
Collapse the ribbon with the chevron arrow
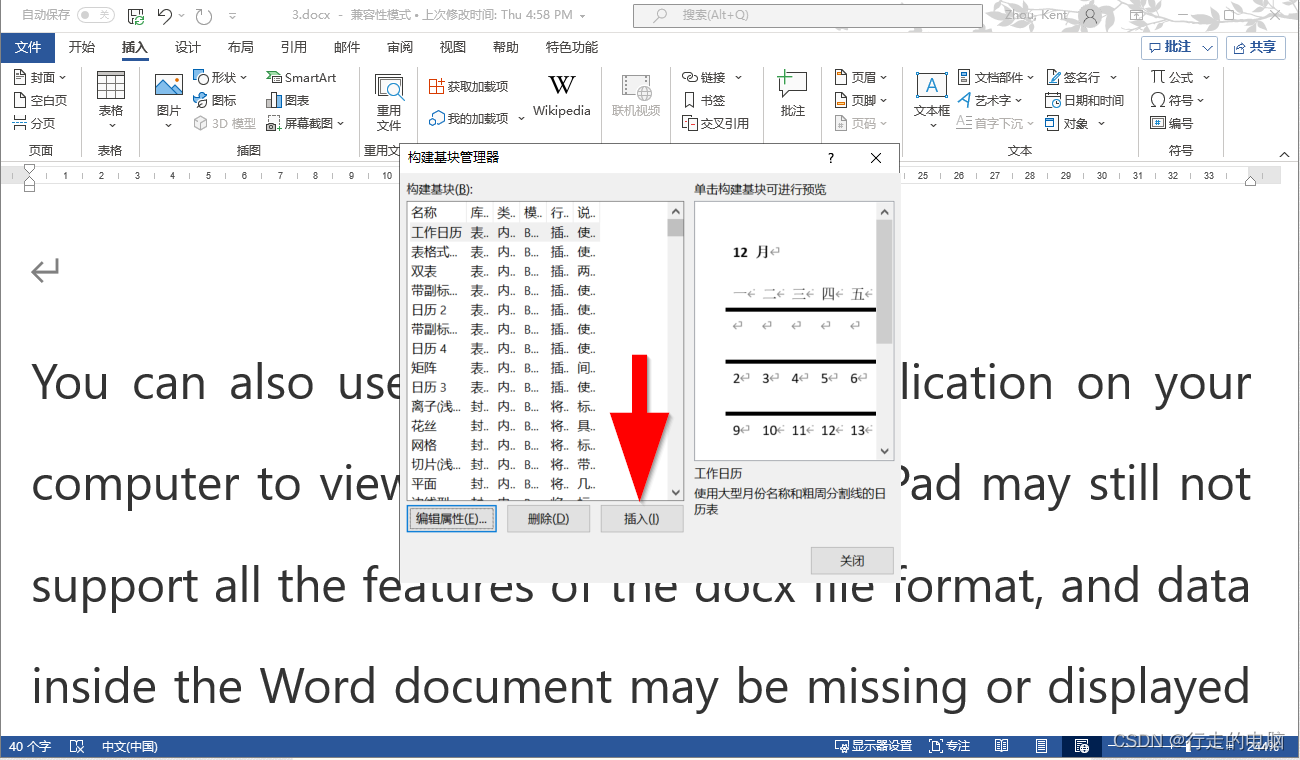tap(1285, 153)
